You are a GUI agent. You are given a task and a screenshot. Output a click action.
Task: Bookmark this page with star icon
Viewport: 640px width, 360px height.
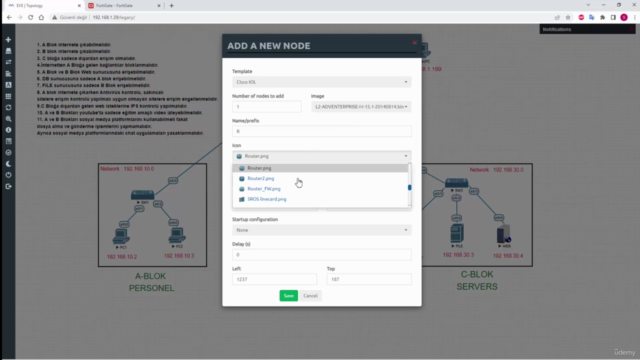point(568,18)
